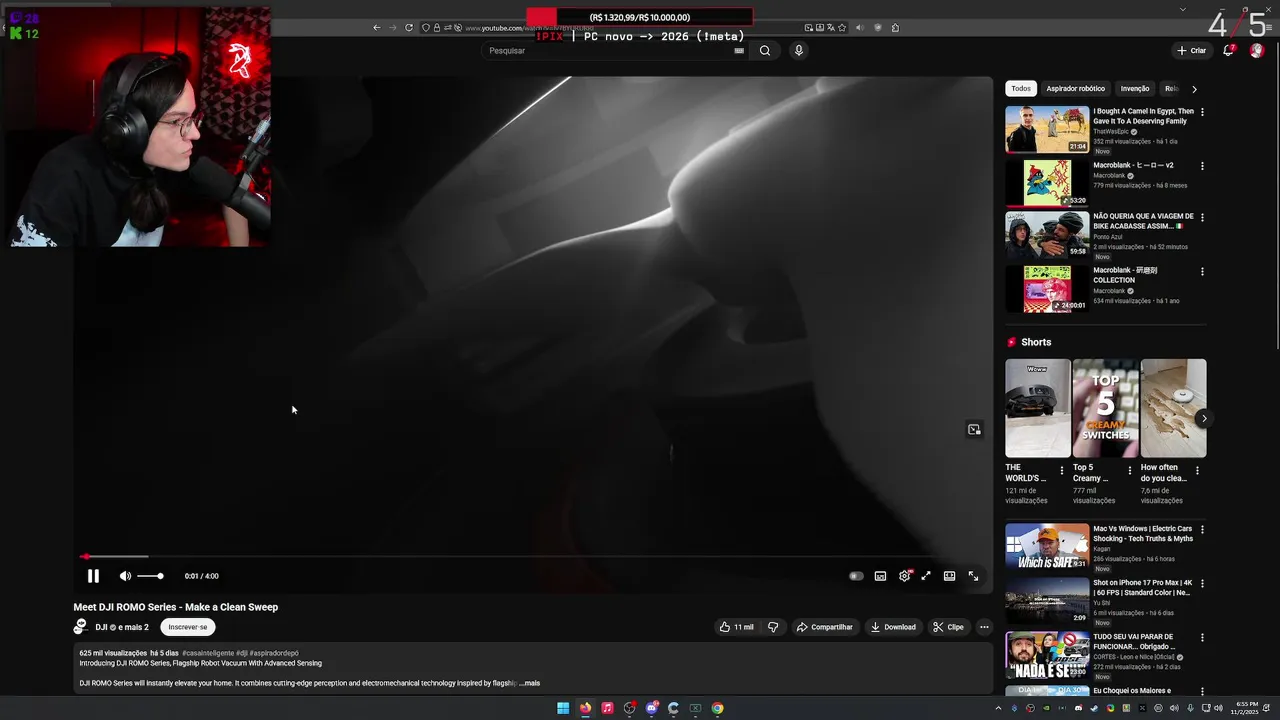
Task: Open options for the NÃO QUERIA QUE A VIAGEM video
Action: click(1202, 217)
